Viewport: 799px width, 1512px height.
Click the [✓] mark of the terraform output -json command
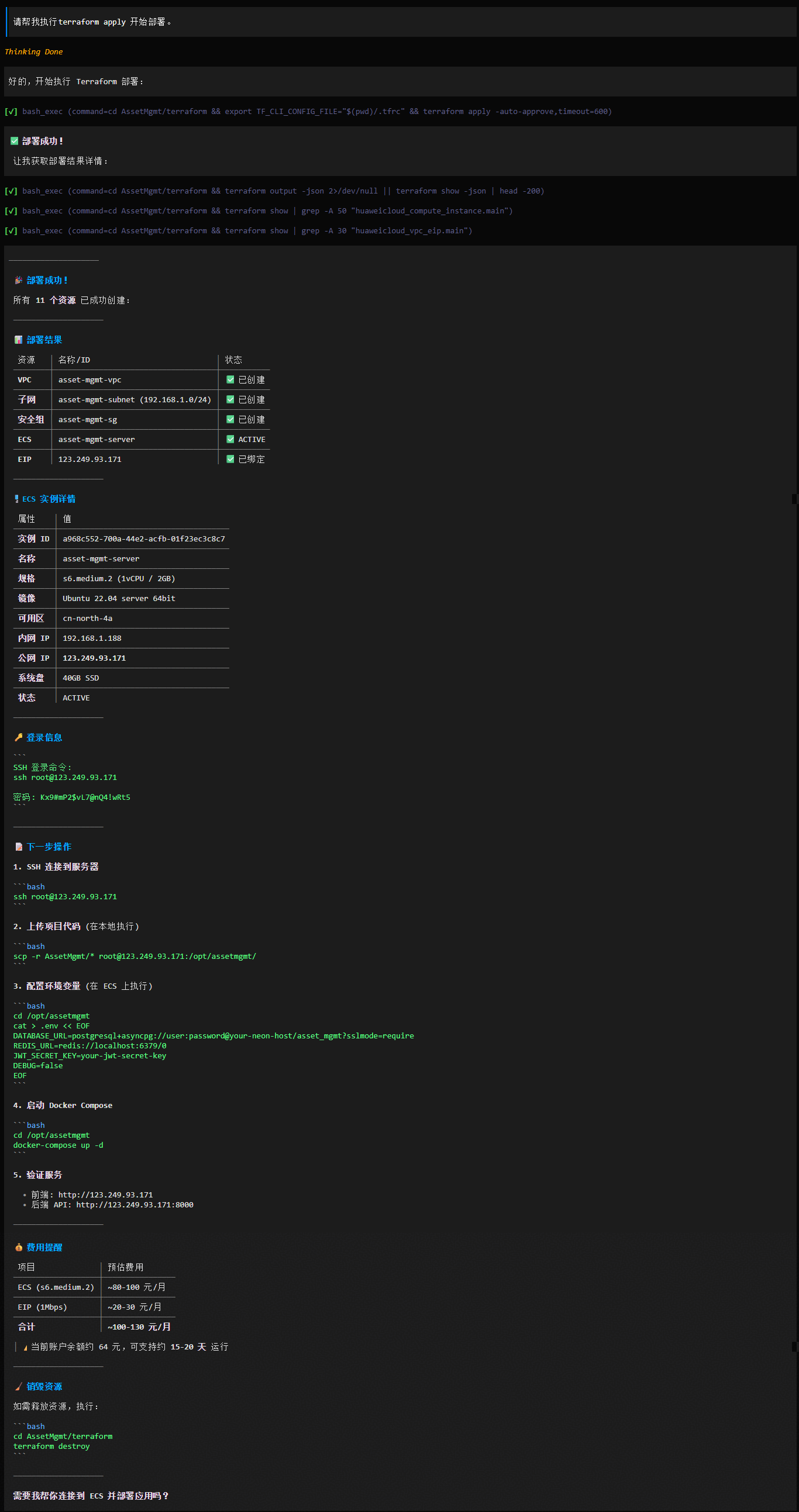(11, 191)
